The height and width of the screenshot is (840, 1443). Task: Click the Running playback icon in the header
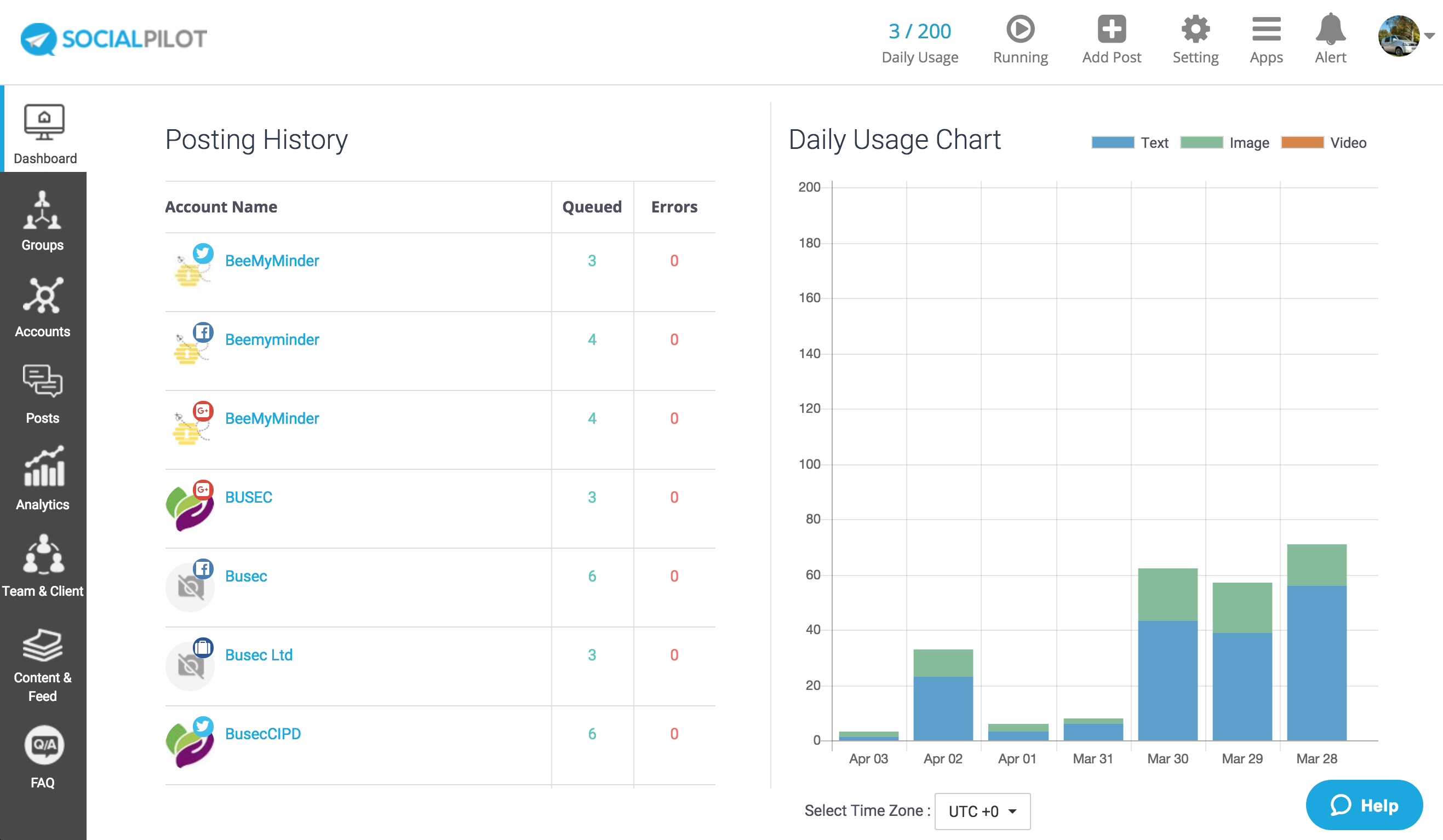pos(1021,30)
